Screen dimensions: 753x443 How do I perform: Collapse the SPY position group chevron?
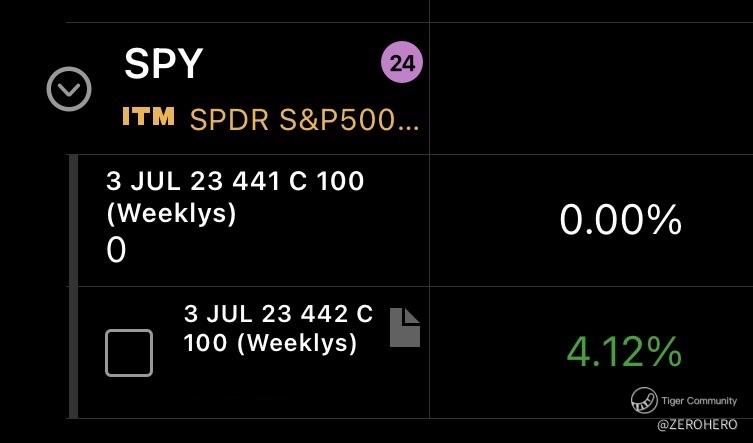coord(69,89)
